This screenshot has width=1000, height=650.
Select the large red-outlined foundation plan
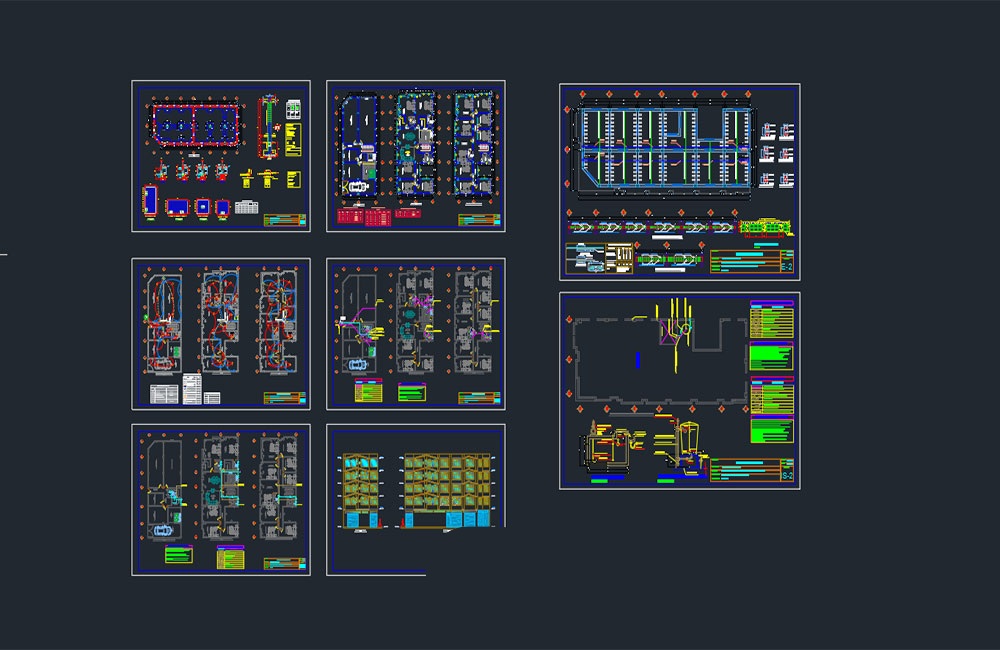click(x=195, y=125)
